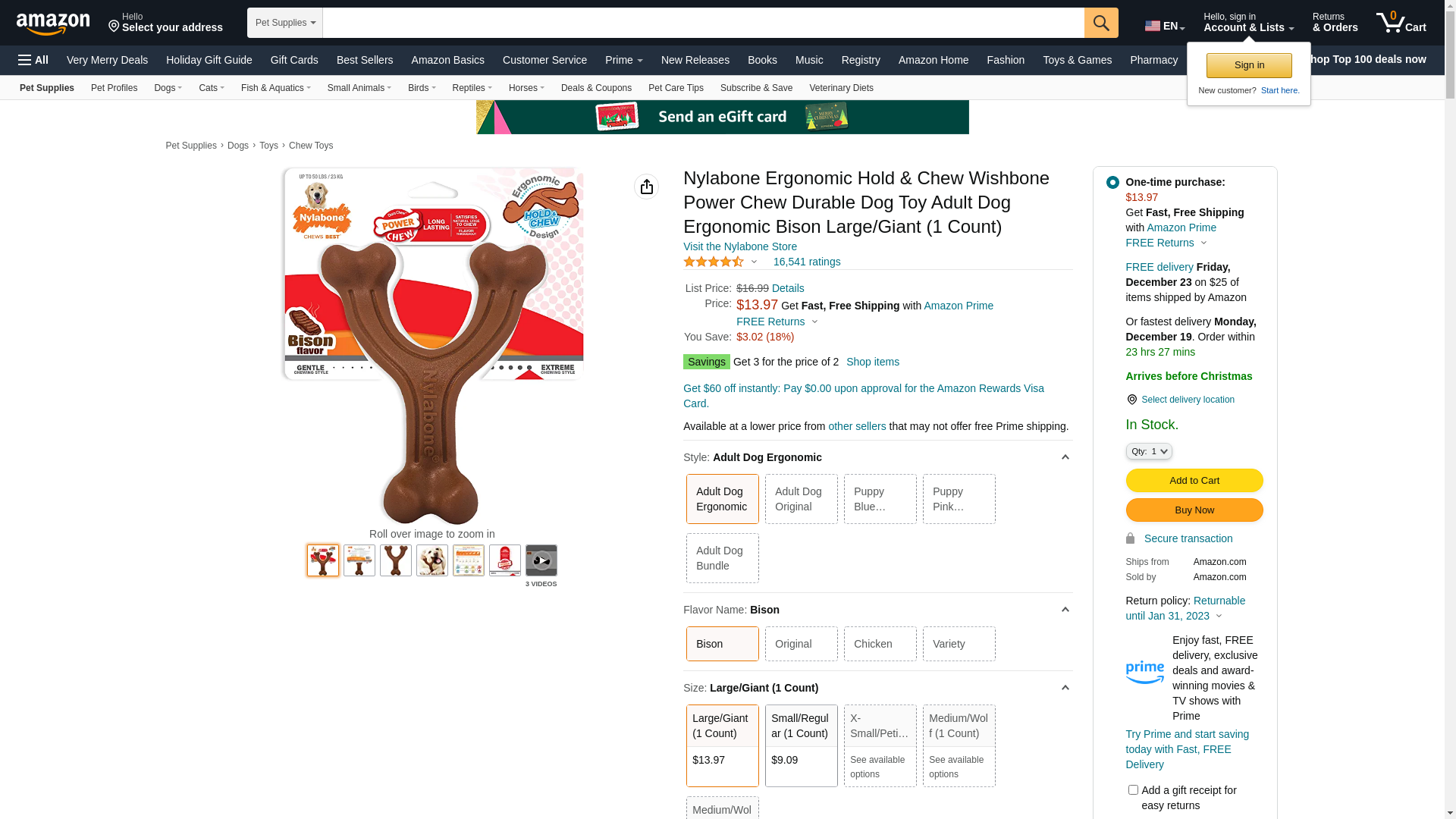Open the Qty quantity dropdown

click(1149, 451)
